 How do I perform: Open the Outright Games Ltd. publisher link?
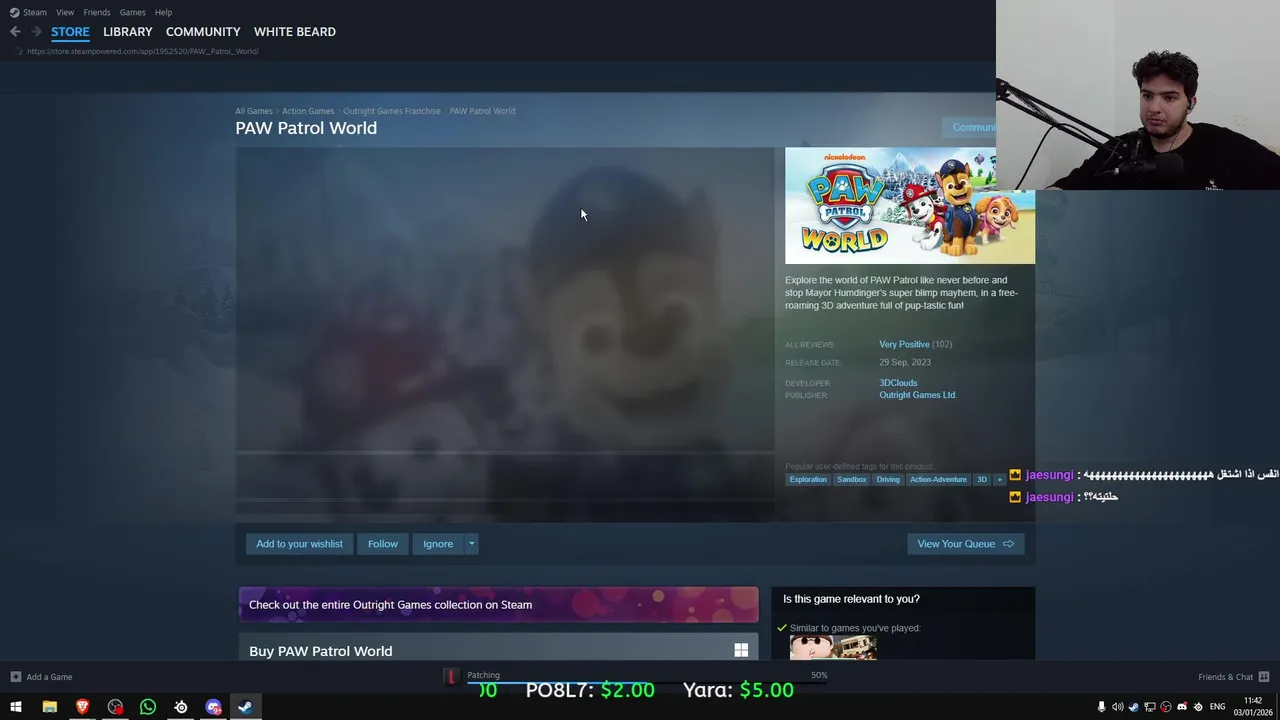pyautogui.click(x=918, y=395)
